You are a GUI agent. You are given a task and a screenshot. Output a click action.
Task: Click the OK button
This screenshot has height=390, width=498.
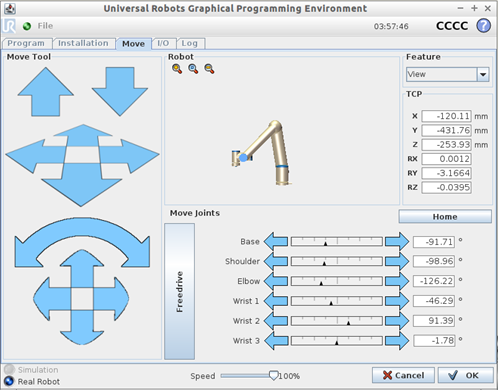(465, 375)
